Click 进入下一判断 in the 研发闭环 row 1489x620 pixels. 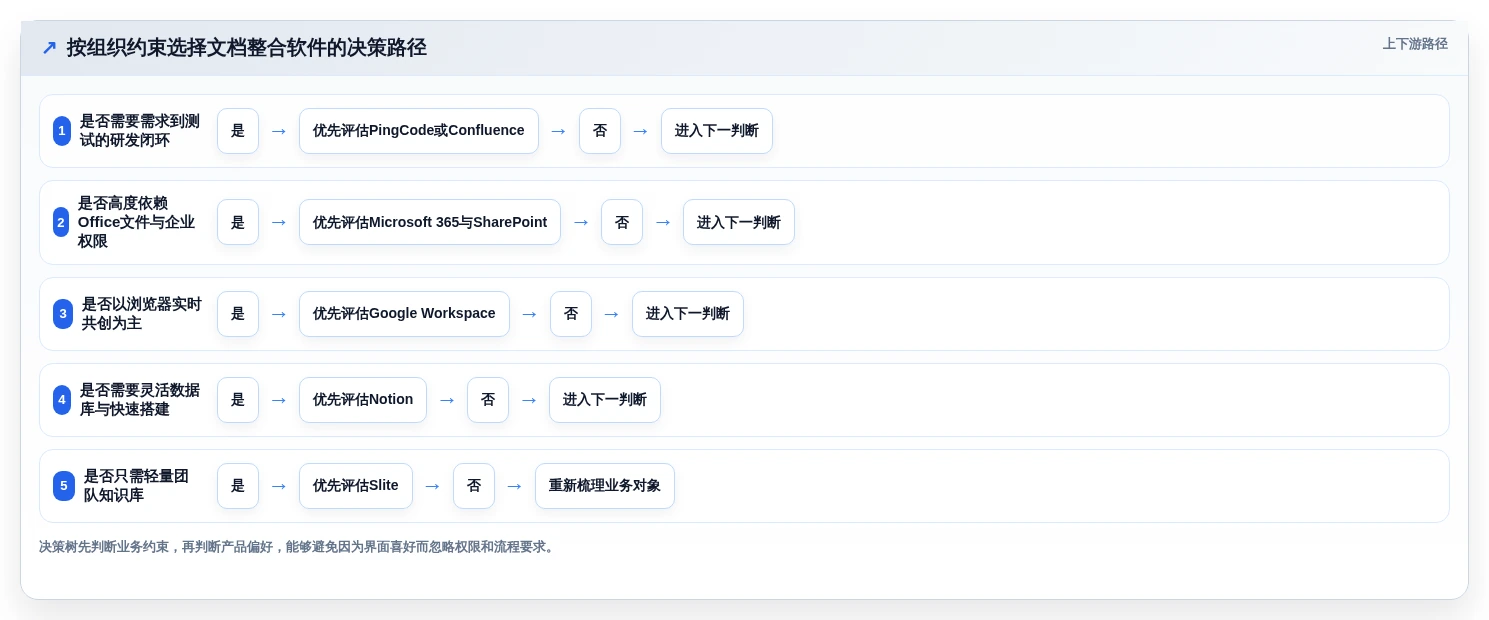click(717, 131)
